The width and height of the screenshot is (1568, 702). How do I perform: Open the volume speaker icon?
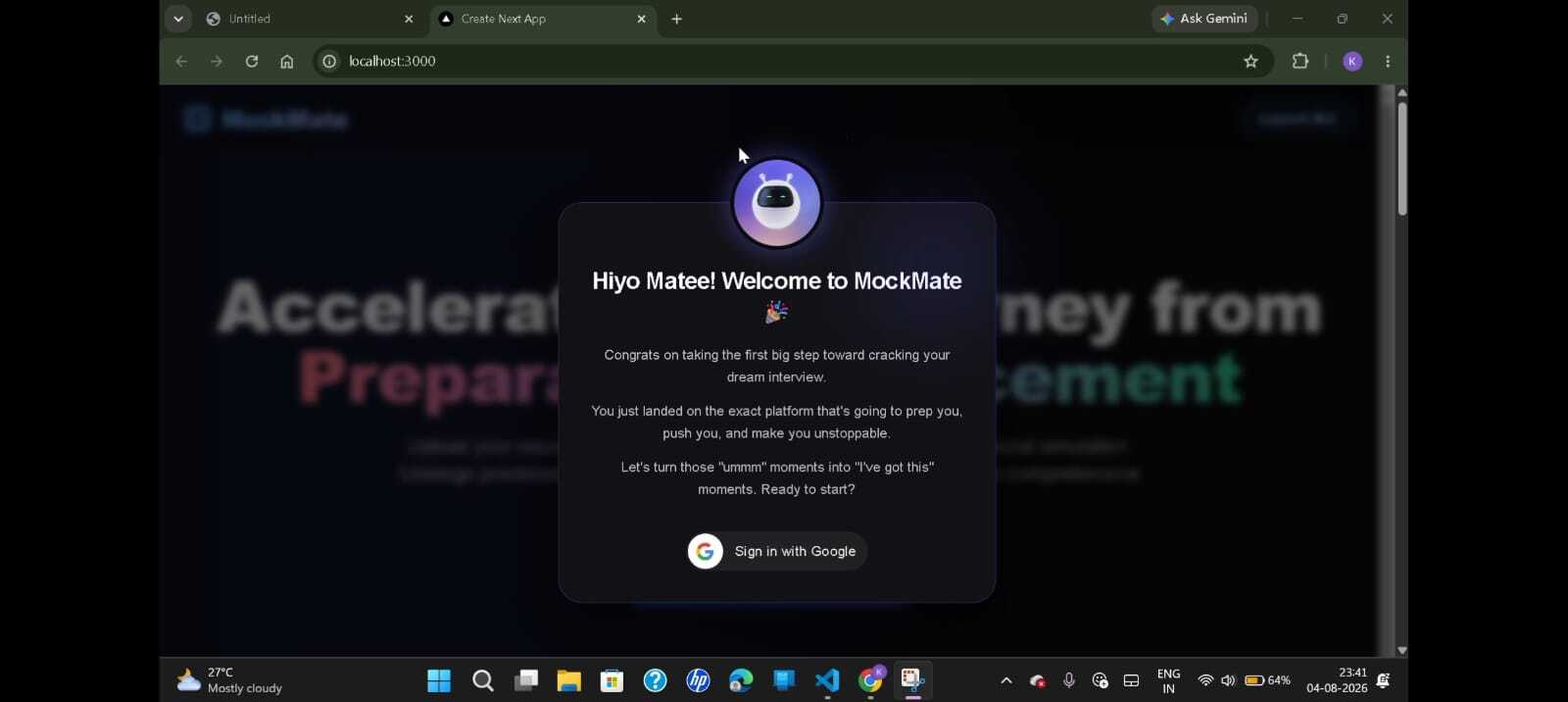(x=1228, y=680)
